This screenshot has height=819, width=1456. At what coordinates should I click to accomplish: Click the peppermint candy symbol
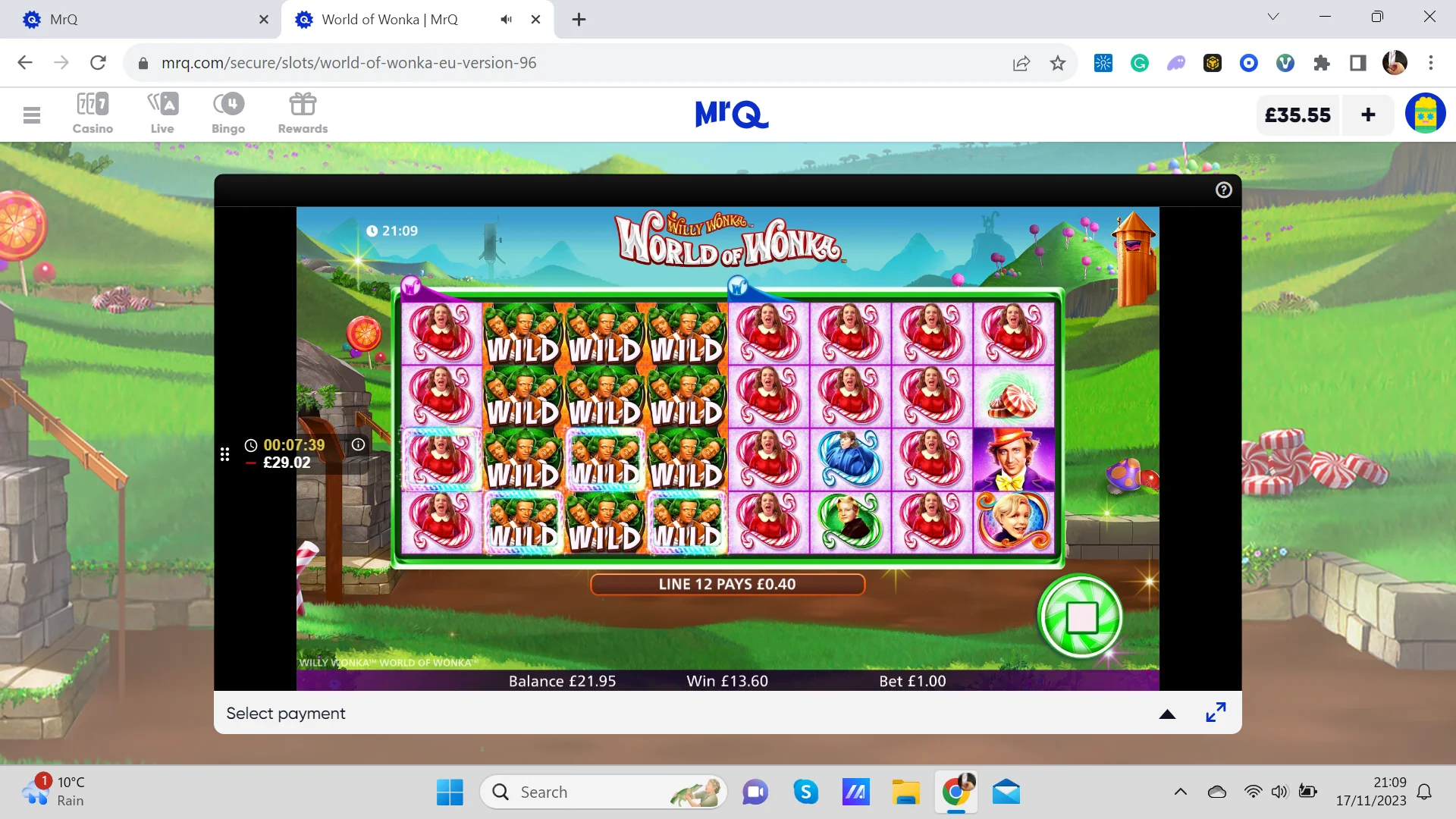point(1014,397)
